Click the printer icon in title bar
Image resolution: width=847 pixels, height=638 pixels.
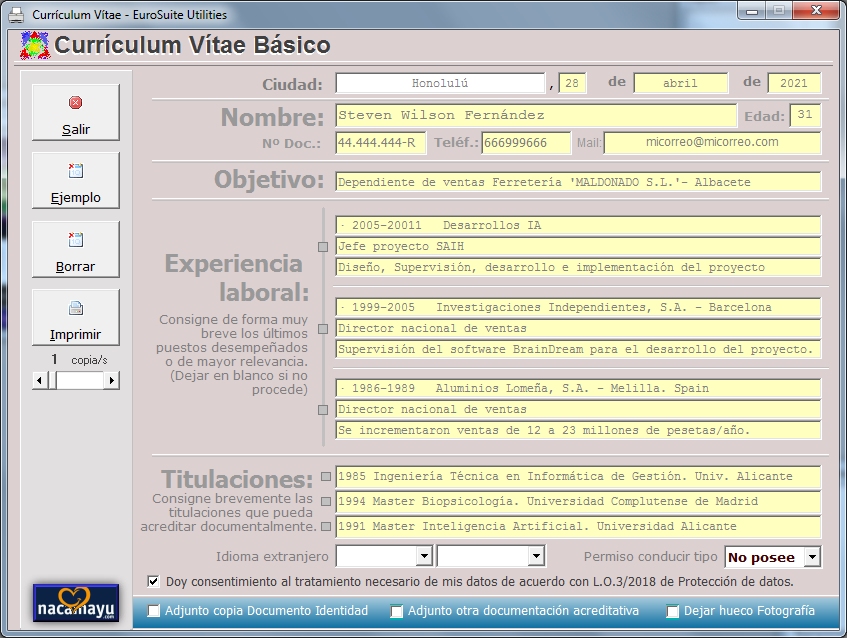[16, 14]
